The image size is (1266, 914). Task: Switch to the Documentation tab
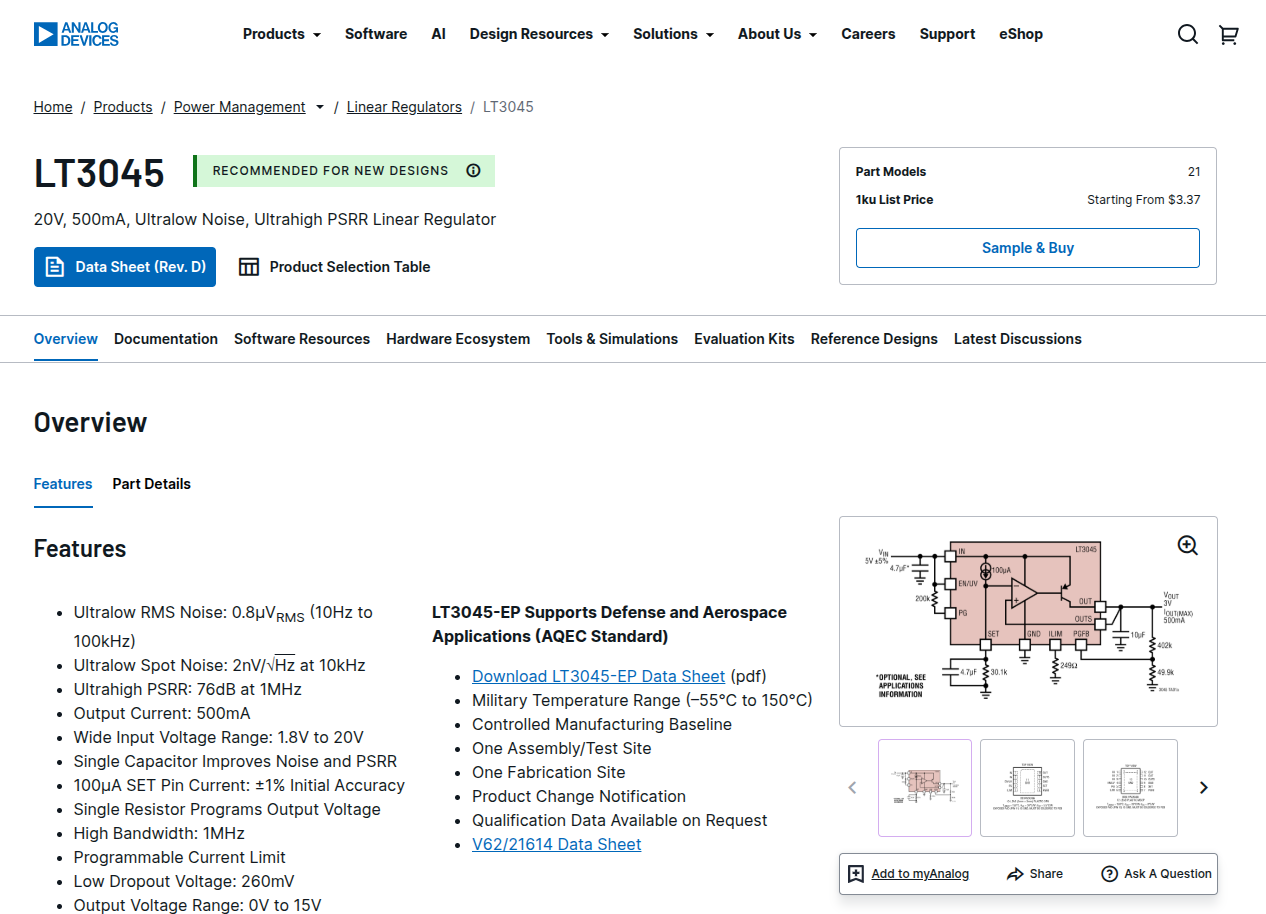[x=166, y=339]
